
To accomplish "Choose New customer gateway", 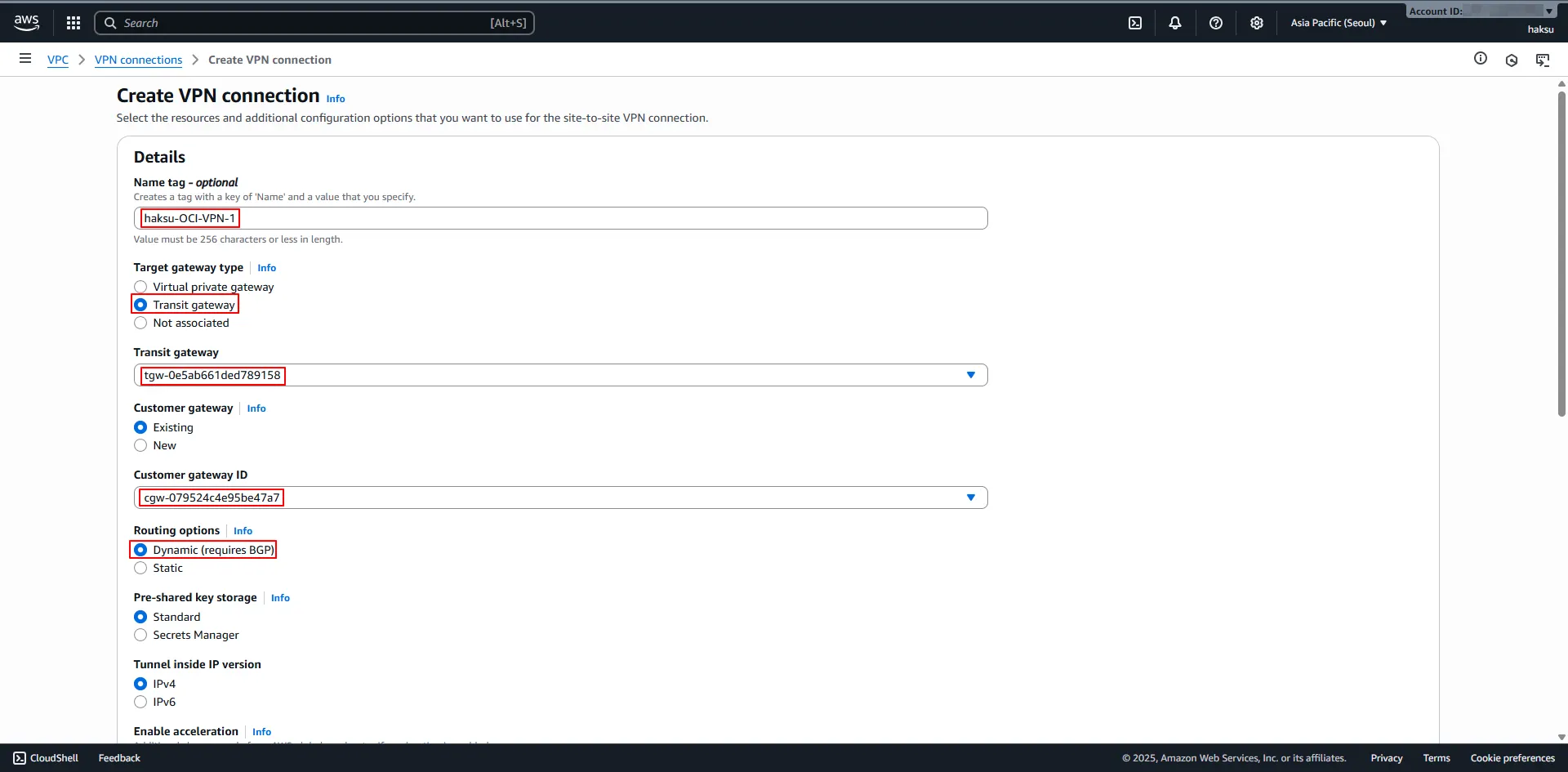I will coord(140,445).
